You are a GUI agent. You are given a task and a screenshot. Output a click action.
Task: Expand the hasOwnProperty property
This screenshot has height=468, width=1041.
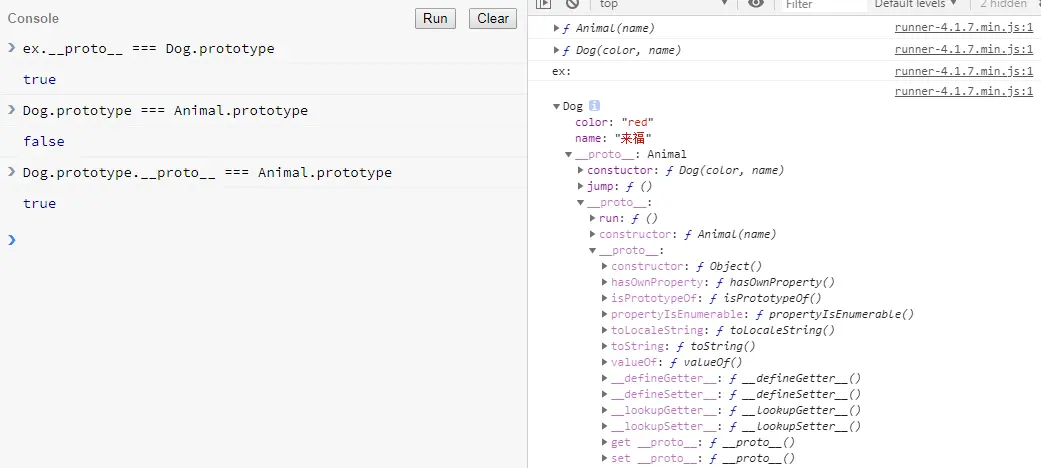605,282
